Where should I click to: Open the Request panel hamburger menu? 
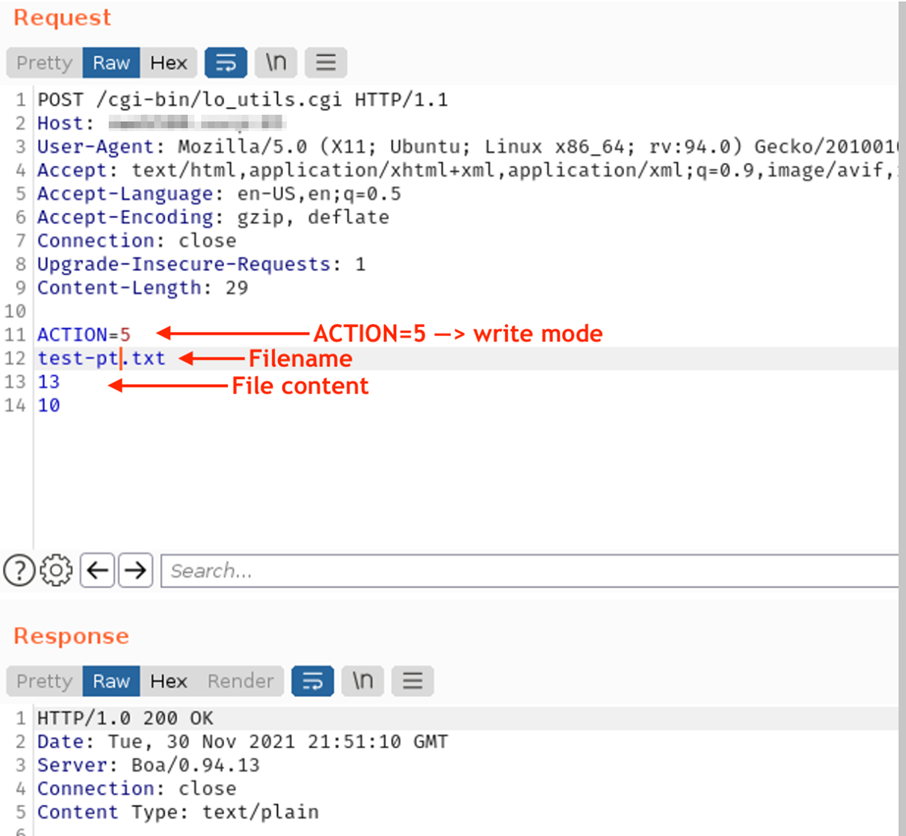(325, 63)
